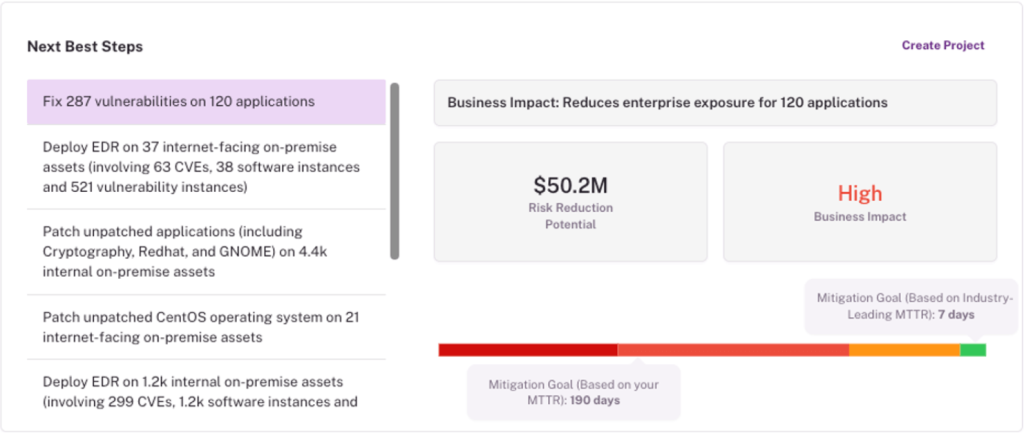This screenshot has width=1024, height=433.
Task: Click the green end segment of the bar
Action: pyautogui.click(x=973, y=350)
